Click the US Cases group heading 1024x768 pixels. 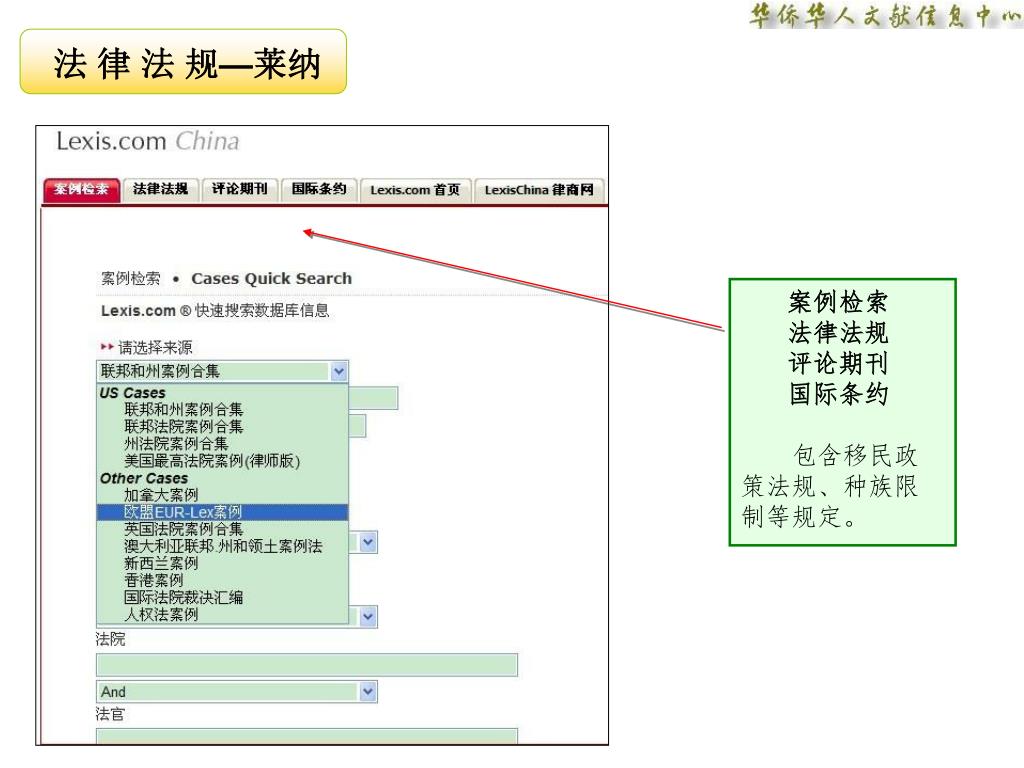tap(133, 393)
